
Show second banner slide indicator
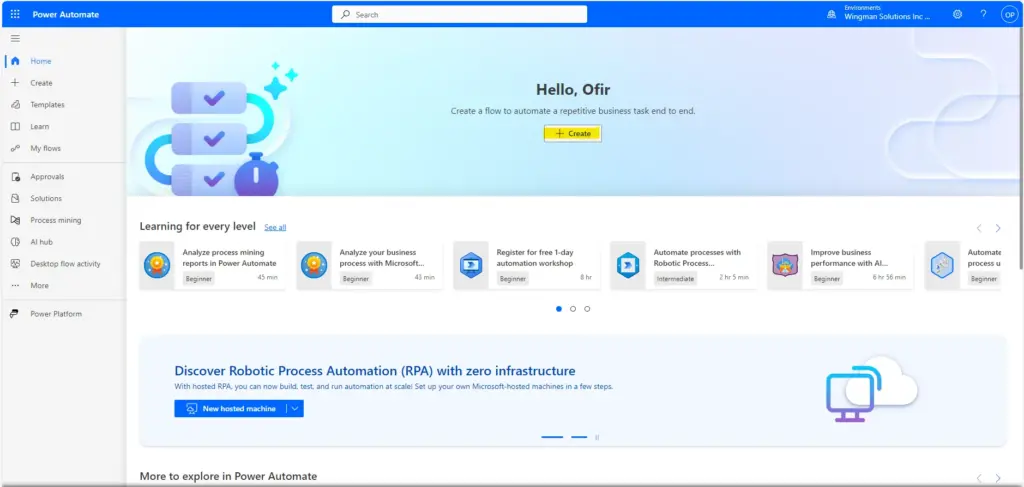click(579, 437)
